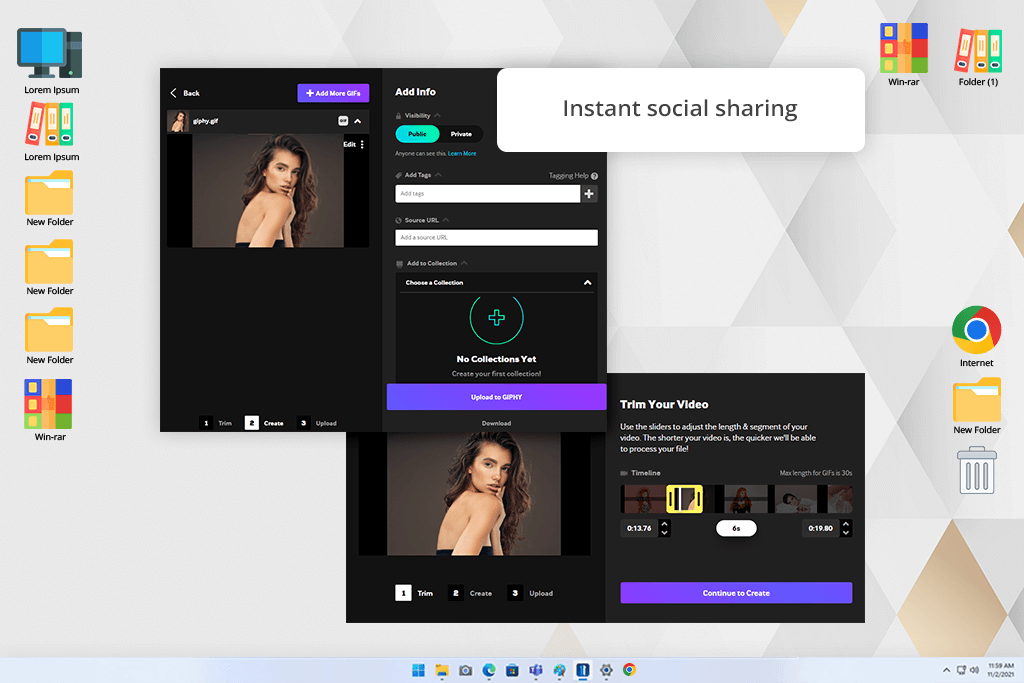Open the three-dot Edit options menu
This screenshot has width=1024, height=683.
click(362, 144)
